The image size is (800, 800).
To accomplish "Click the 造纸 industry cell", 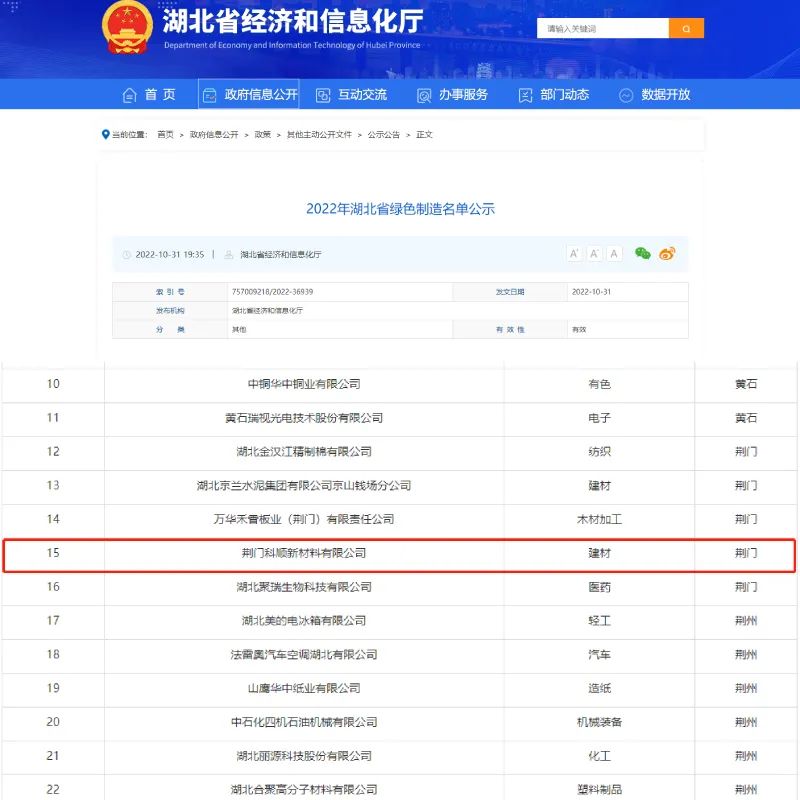I will [x=599, y=688].
